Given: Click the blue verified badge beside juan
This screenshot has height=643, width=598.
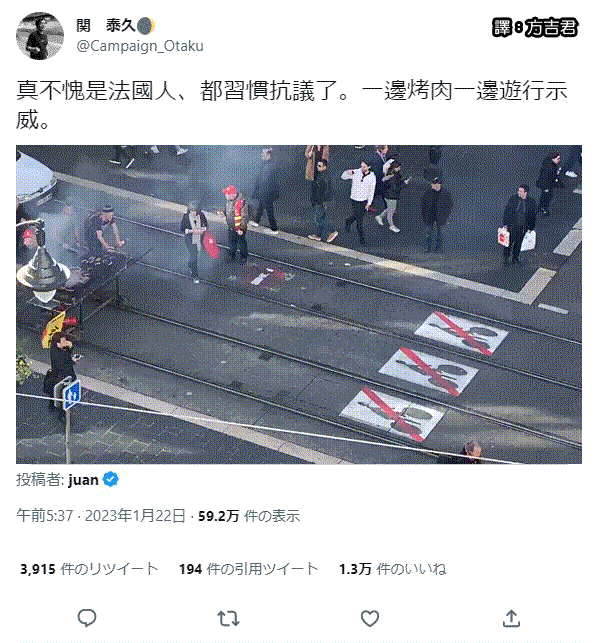Looking at the screenshot, I should 110,479.
